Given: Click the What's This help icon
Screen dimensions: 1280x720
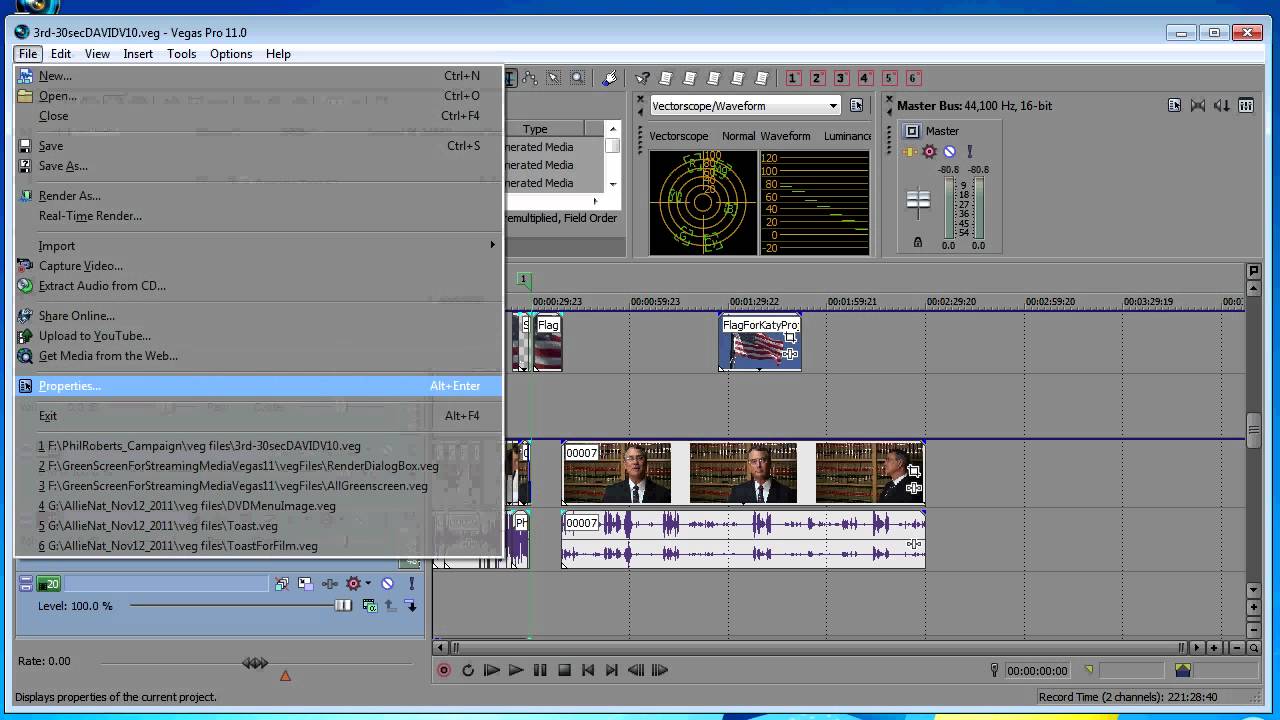Looking at the screenshot, I should click(x=642, y=78).
